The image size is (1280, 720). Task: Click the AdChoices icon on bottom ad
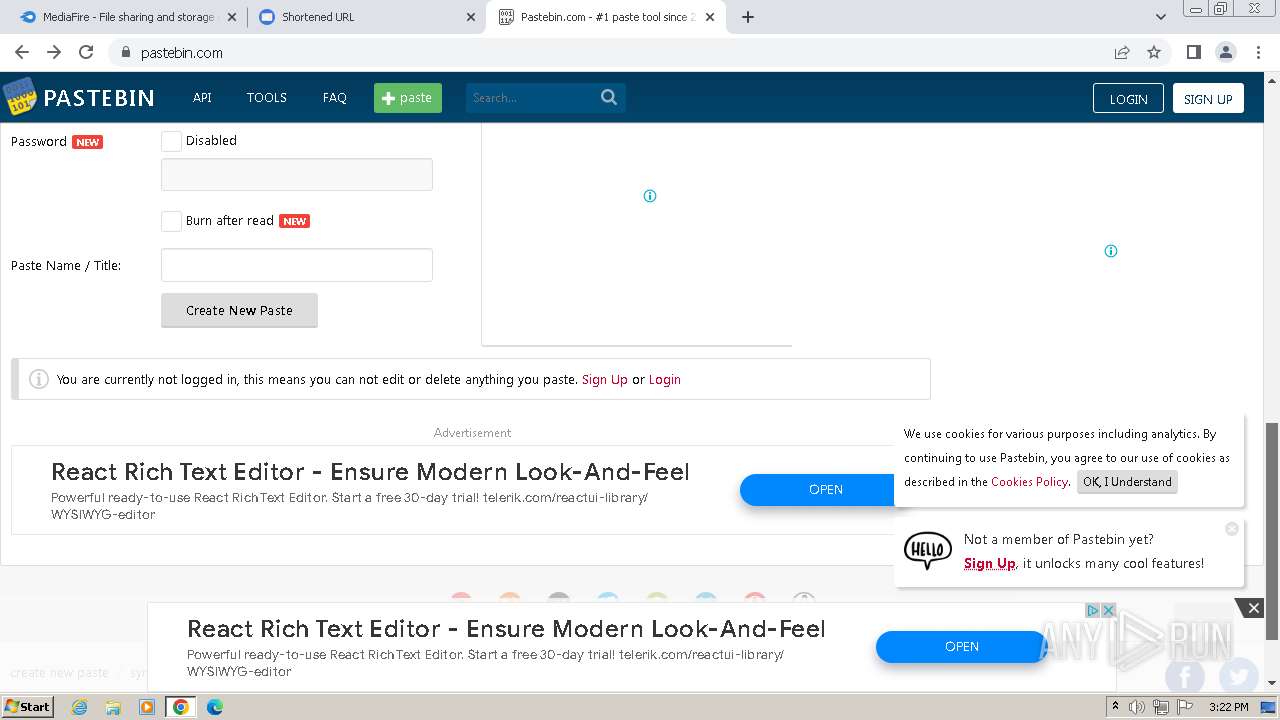pyautogui.click(x=1094, y=610)
